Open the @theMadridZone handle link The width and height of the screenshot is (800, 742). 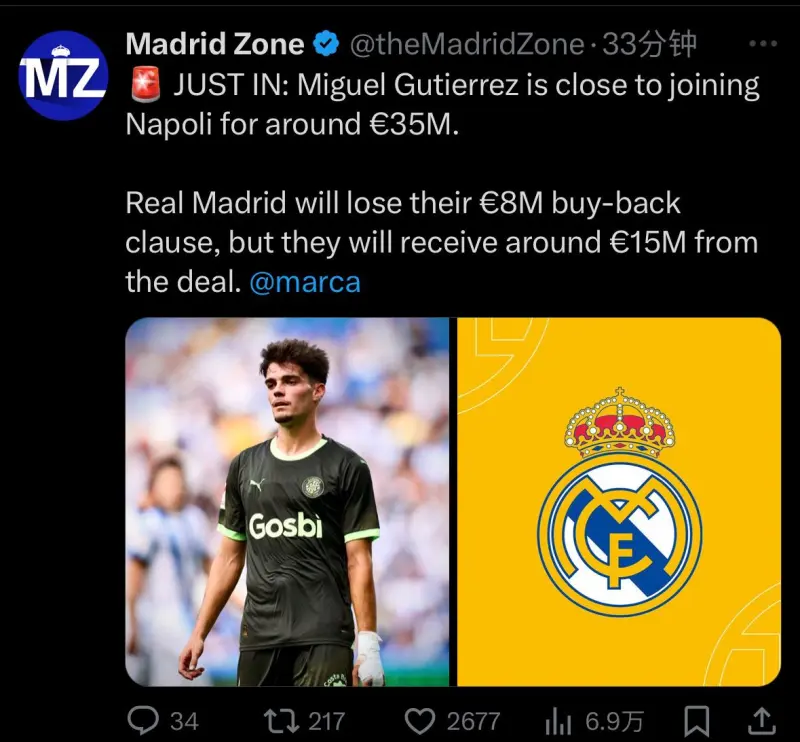(467, 44)
